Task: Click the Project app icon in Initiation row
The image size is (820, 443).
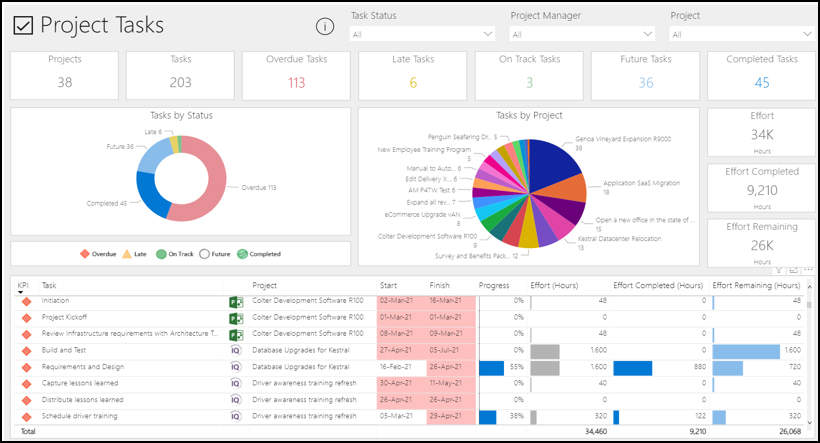Action: [236, 302]
